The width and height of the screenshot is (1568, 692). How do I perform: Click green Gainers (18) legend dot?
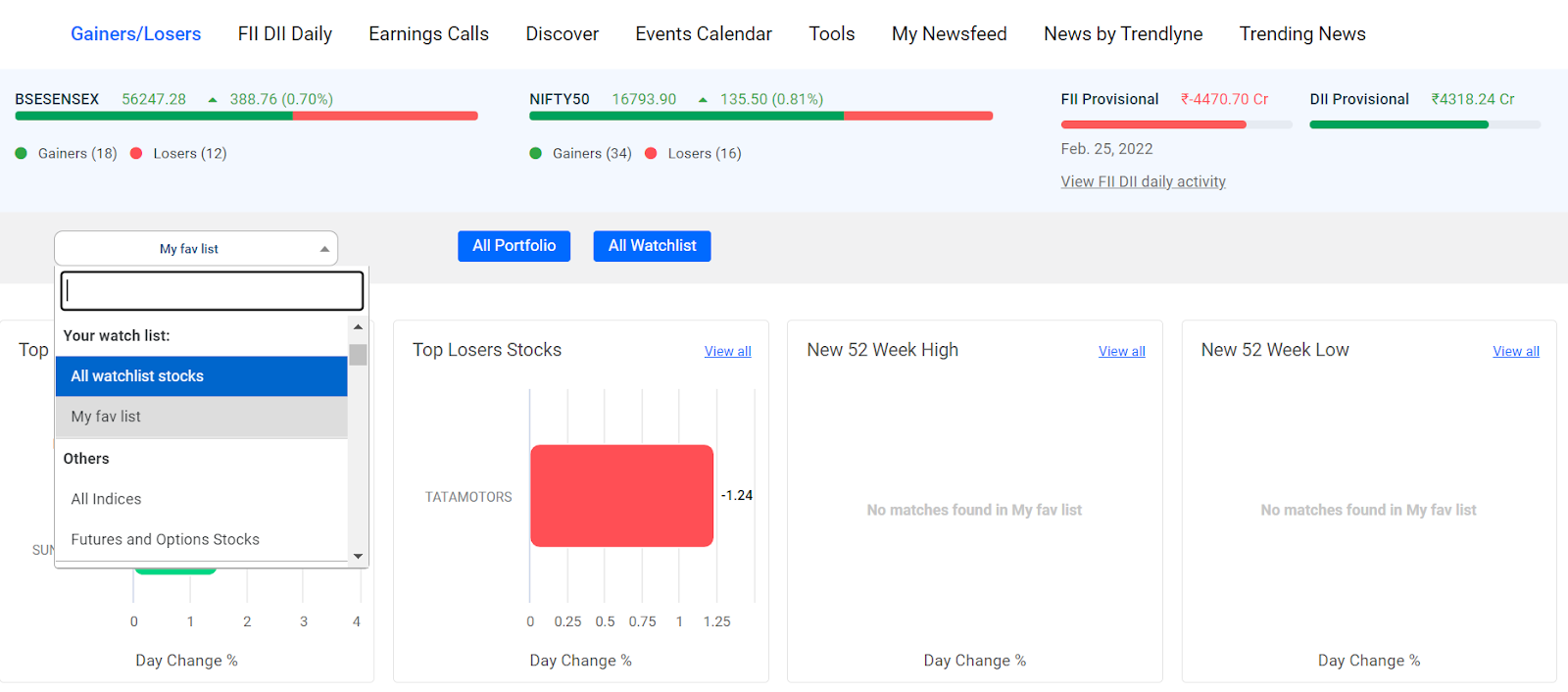(x=21, y=153)
